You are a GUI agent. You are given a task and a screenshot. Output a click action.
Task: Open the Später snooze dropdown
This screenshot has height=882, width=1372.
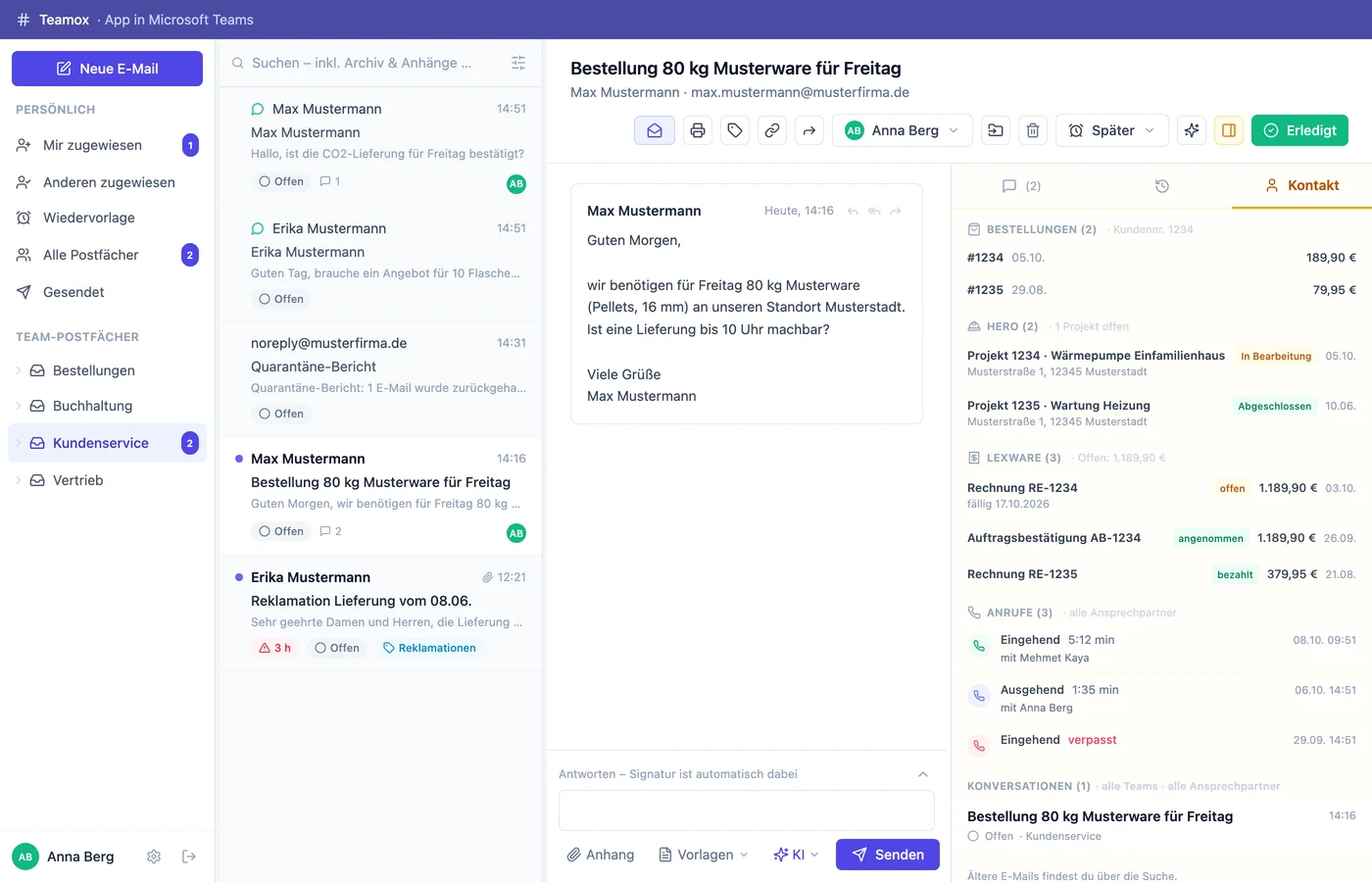1112,130
